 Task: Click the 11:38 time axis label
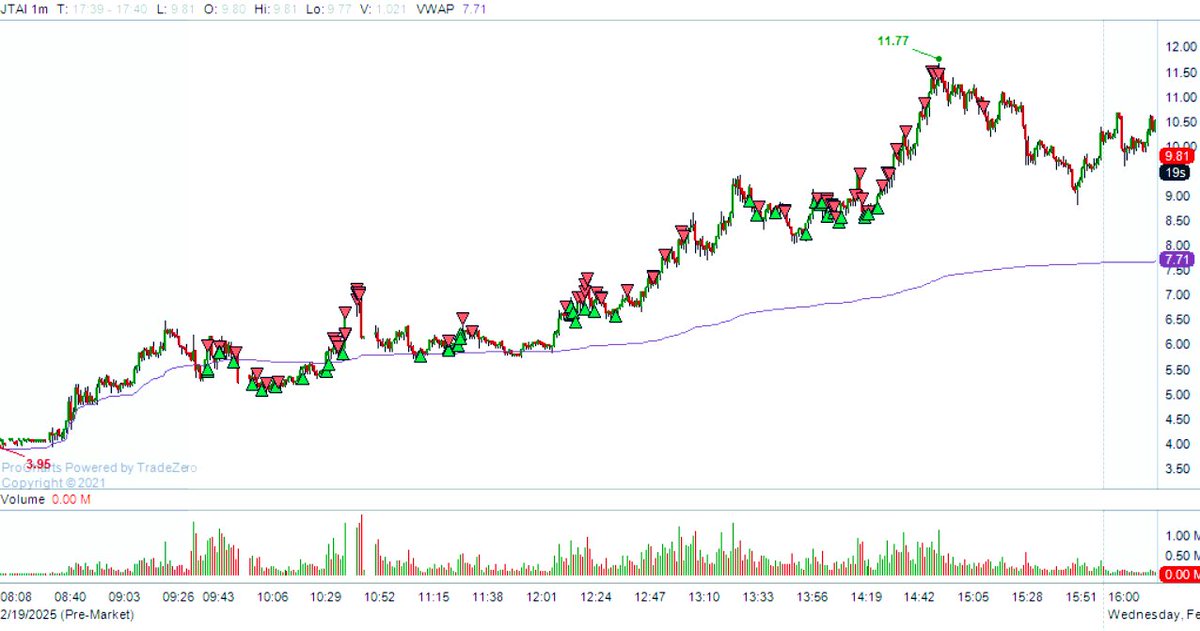[x=488, y=597]
